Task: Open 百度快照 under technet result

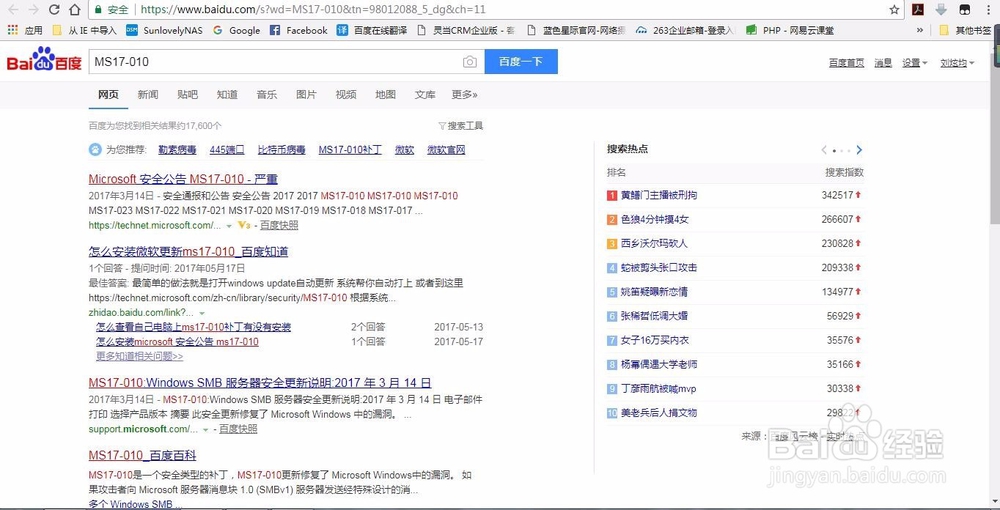Action: 279,225
